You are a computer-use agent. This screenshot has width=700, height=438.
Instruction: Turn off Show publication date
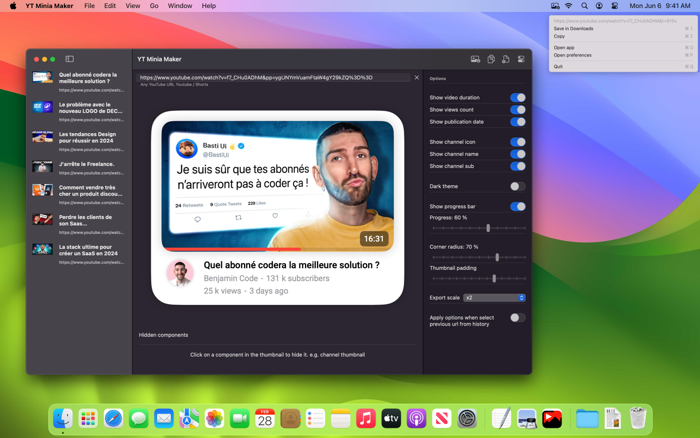pos(518,121)
